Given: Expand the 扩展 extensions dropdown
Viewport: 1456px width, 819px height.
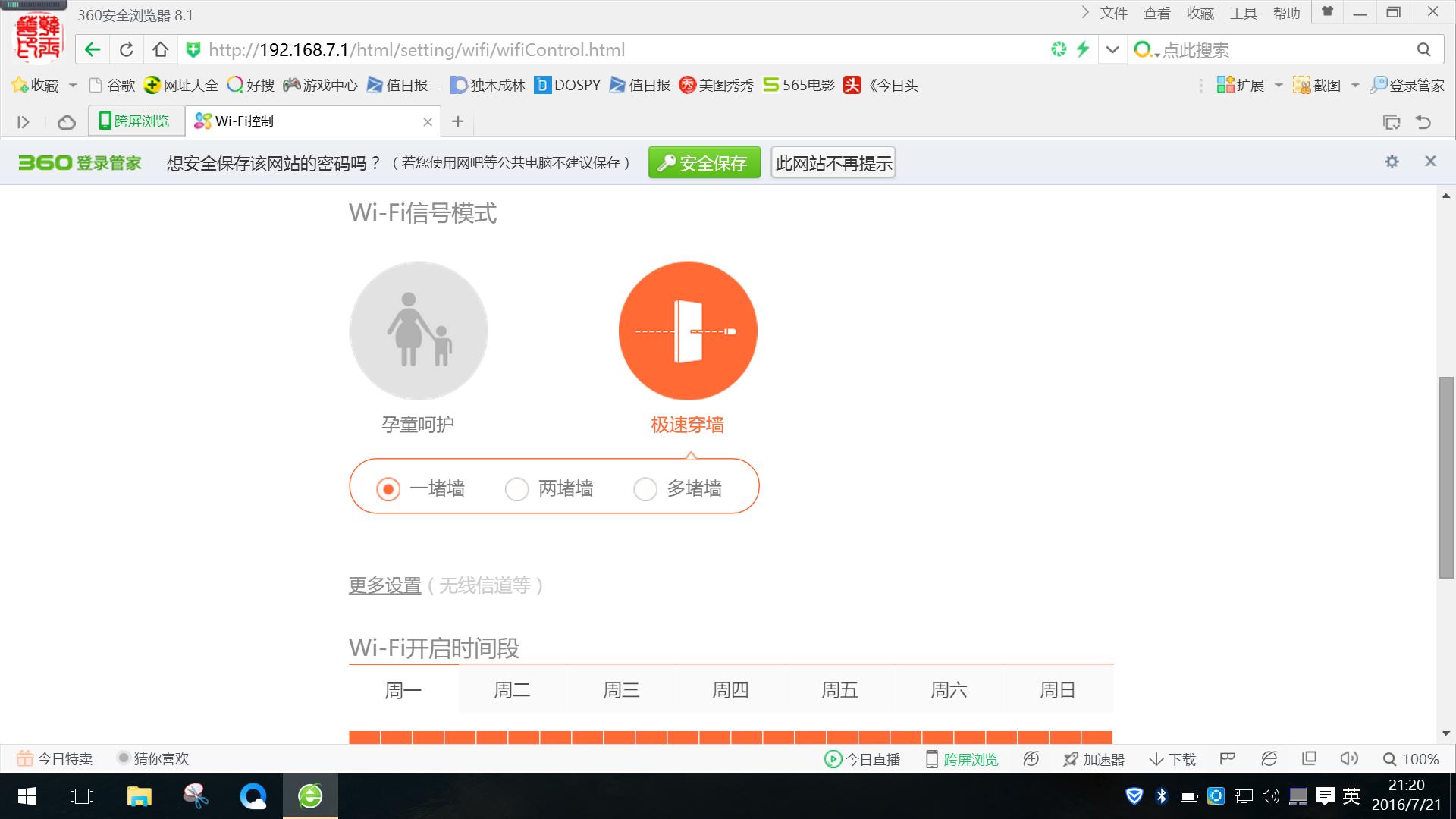Looking at the screenshot, I should point(1277,85).
